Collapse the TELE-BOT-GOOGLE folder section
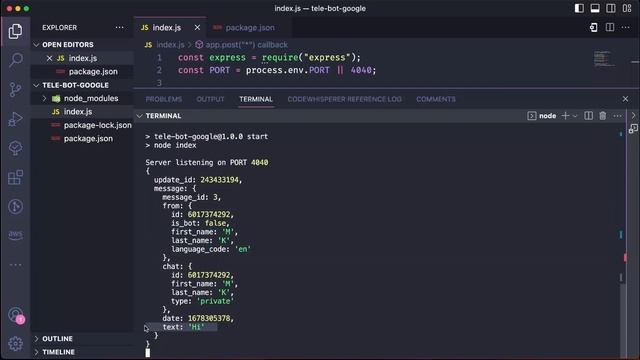The width and height of the screenshot is (640, 360). point(76,85)
